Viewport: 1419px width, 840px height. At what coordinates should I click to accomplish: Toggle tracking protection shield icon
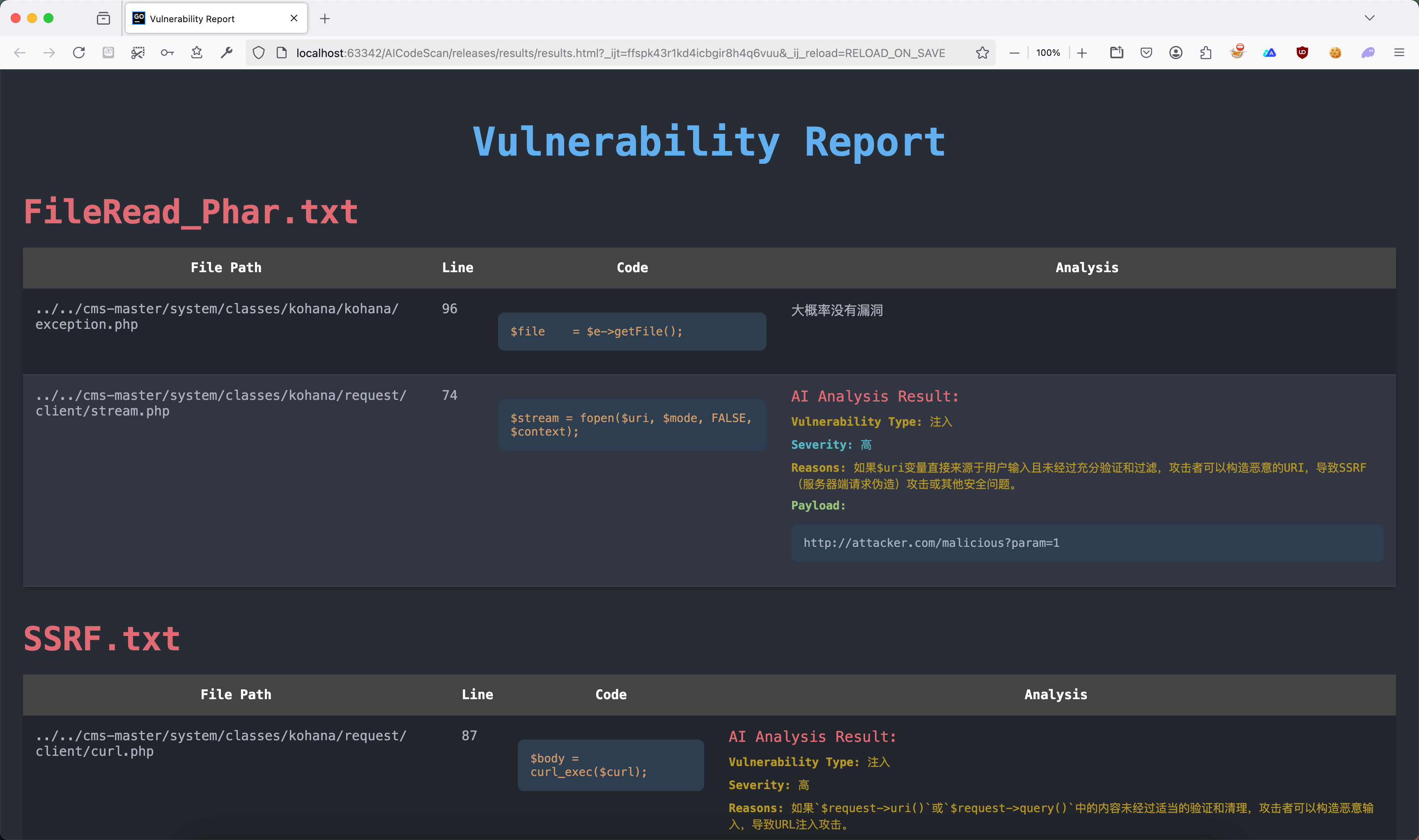(259, 53)
